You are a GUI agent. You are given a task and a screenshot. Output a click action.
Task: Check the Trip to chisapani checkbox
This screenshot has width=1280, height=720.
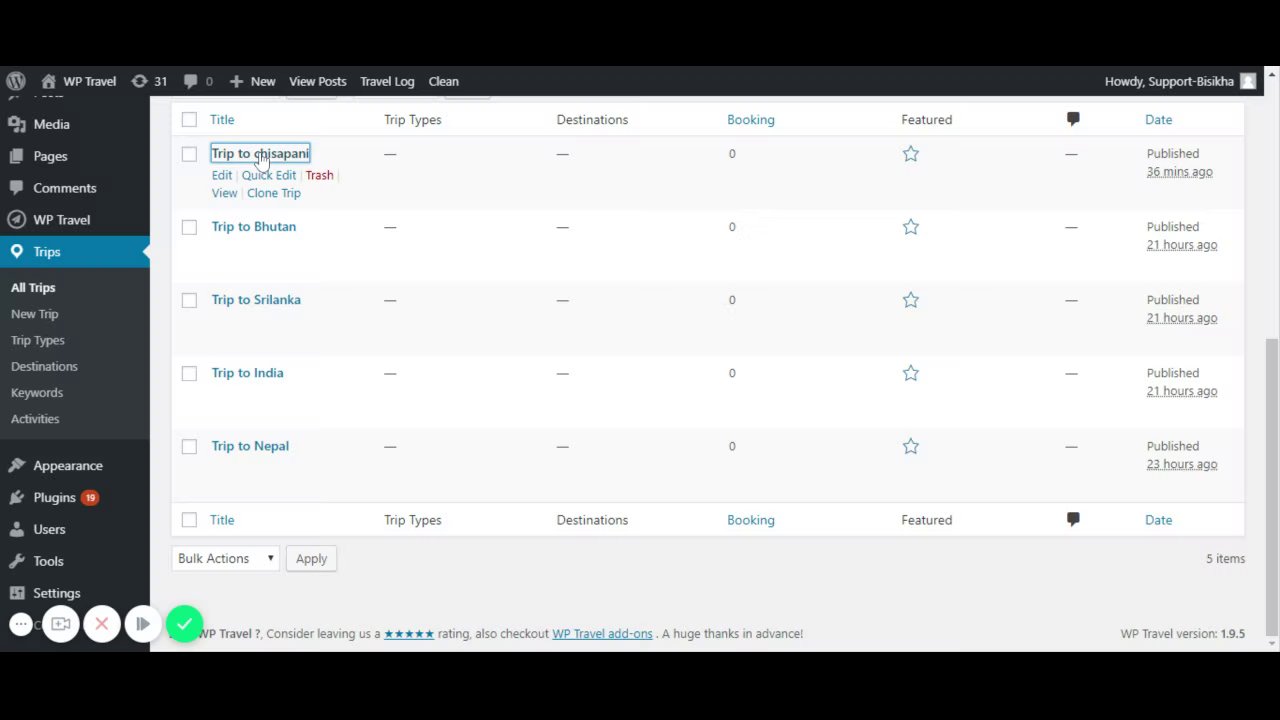click(189, 154)
